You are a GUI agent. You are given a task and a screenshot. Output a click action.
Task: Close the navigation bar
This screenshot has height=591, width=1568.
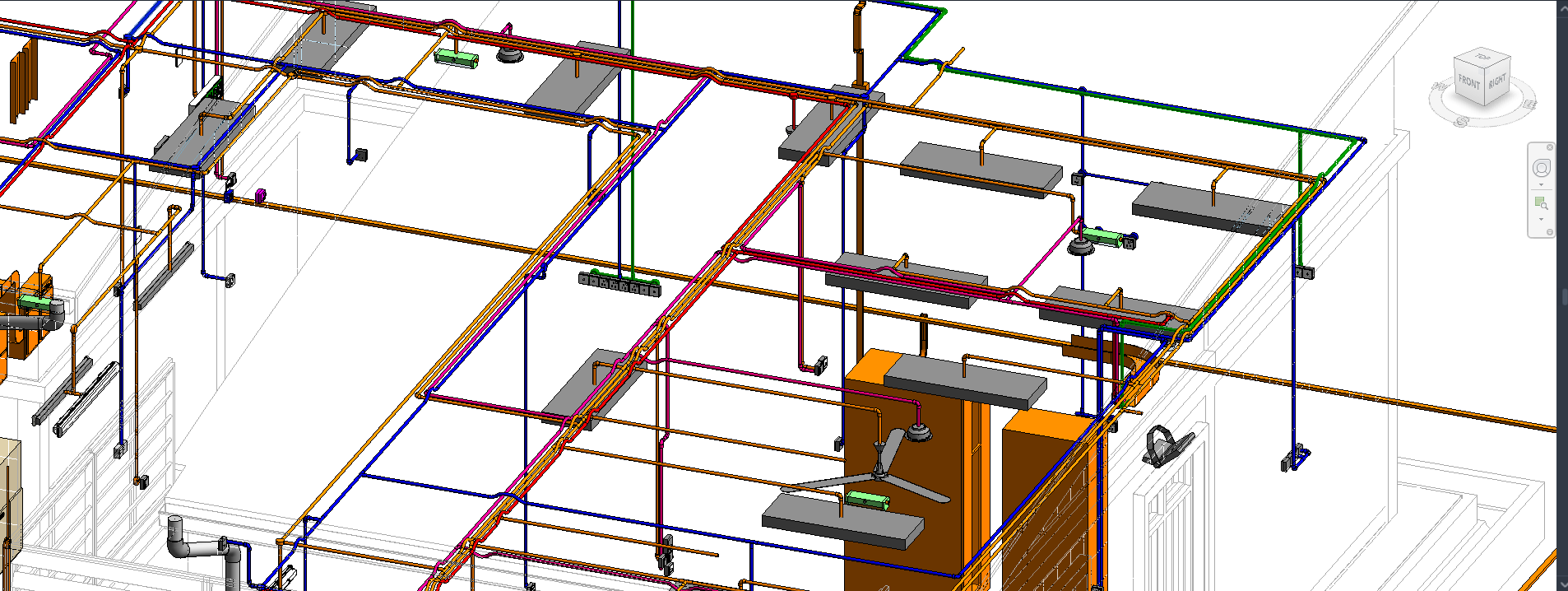1550,147
